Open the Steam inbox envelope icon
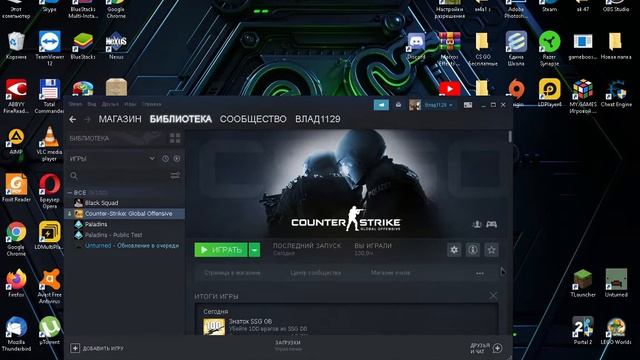 point(398,105)
